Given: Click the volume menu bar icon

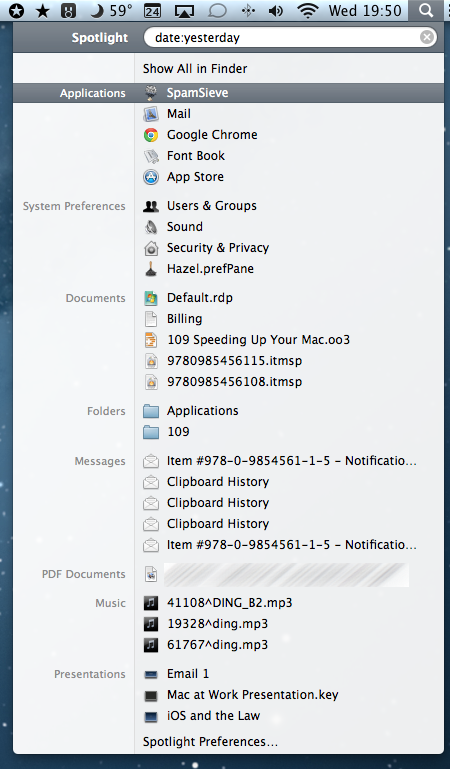Looking at the screenshot, I should (x=276, y=11).
